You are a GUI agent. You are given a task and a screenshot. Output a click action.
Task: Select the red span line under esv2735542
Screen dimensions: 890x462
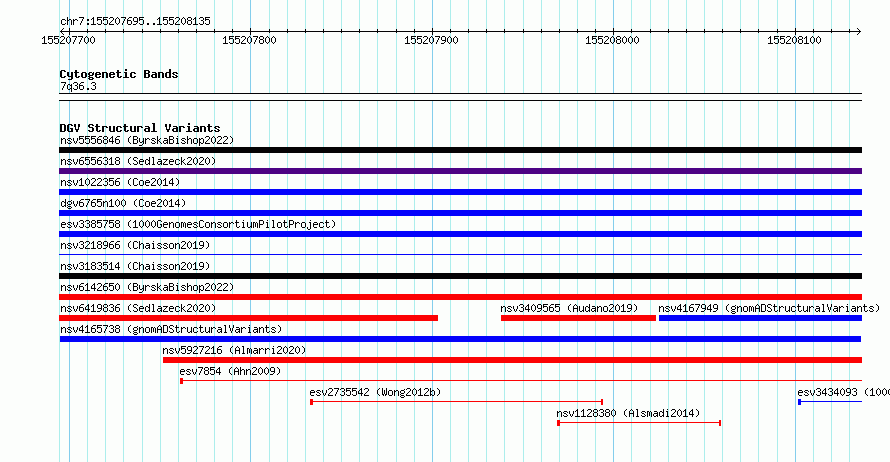[x=456, y=402]
